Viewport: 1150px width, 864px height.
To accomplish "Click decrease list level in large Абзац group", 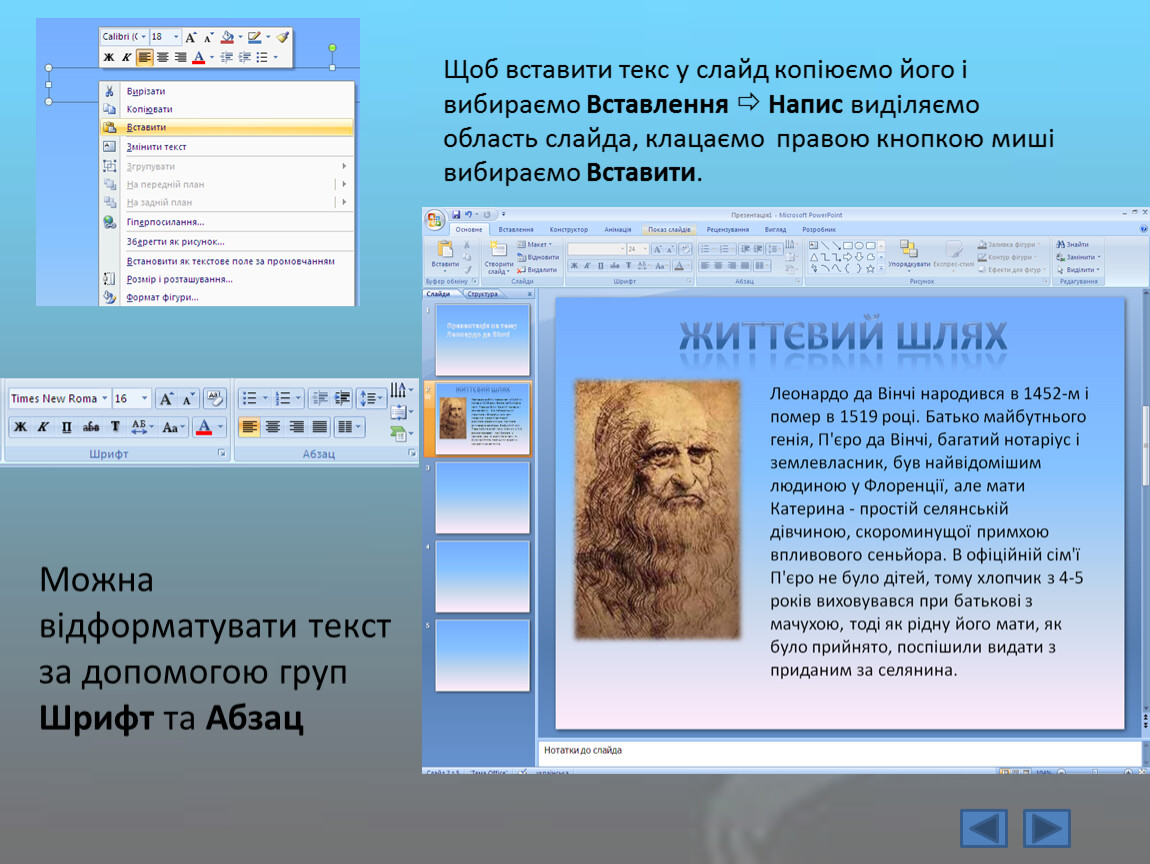I will [x=320, y=398].
